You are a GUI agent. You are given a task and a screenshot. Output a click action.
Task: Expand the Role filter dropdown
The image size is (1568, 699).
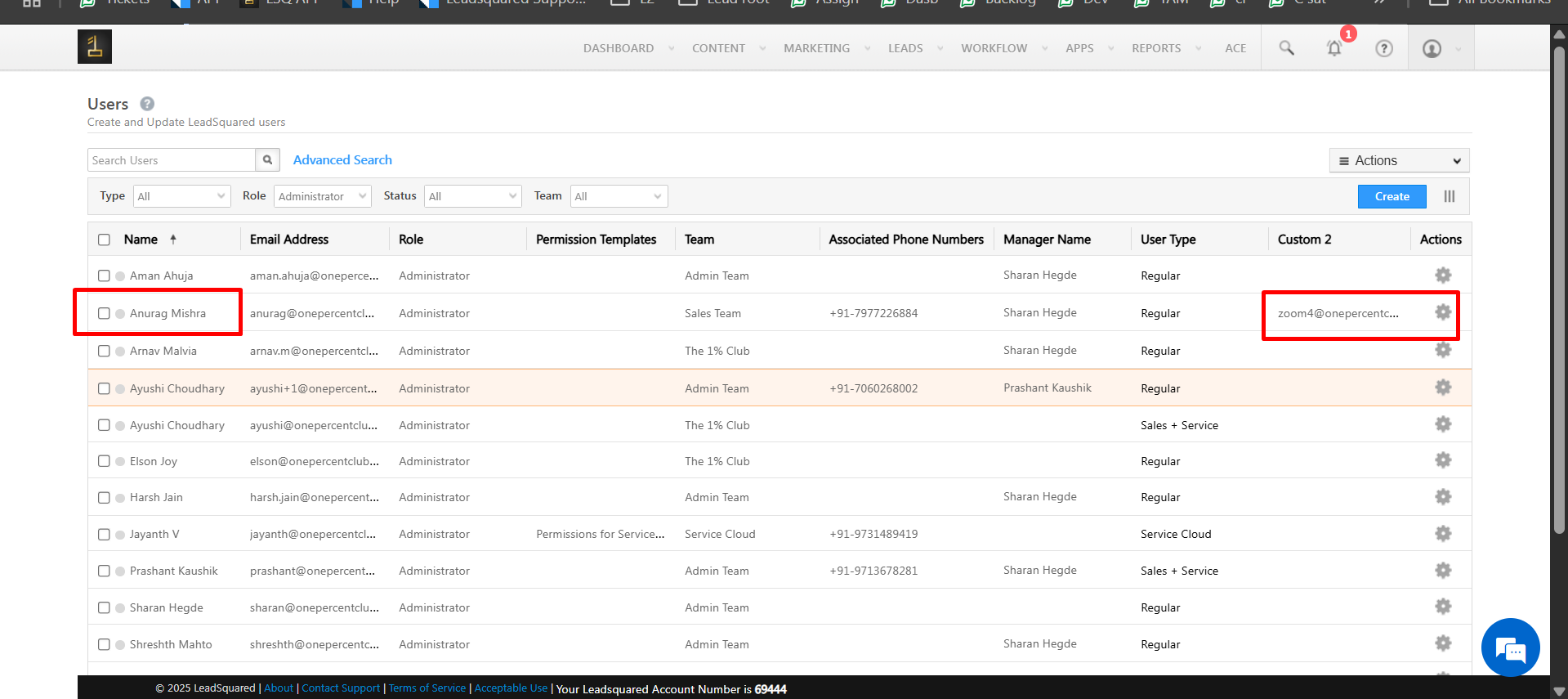(322, 196)
